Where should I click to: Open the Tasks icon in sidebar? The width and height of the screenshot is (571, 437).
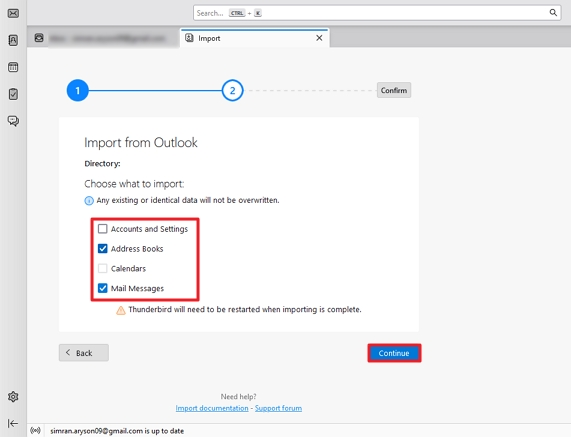click(13, 94)
